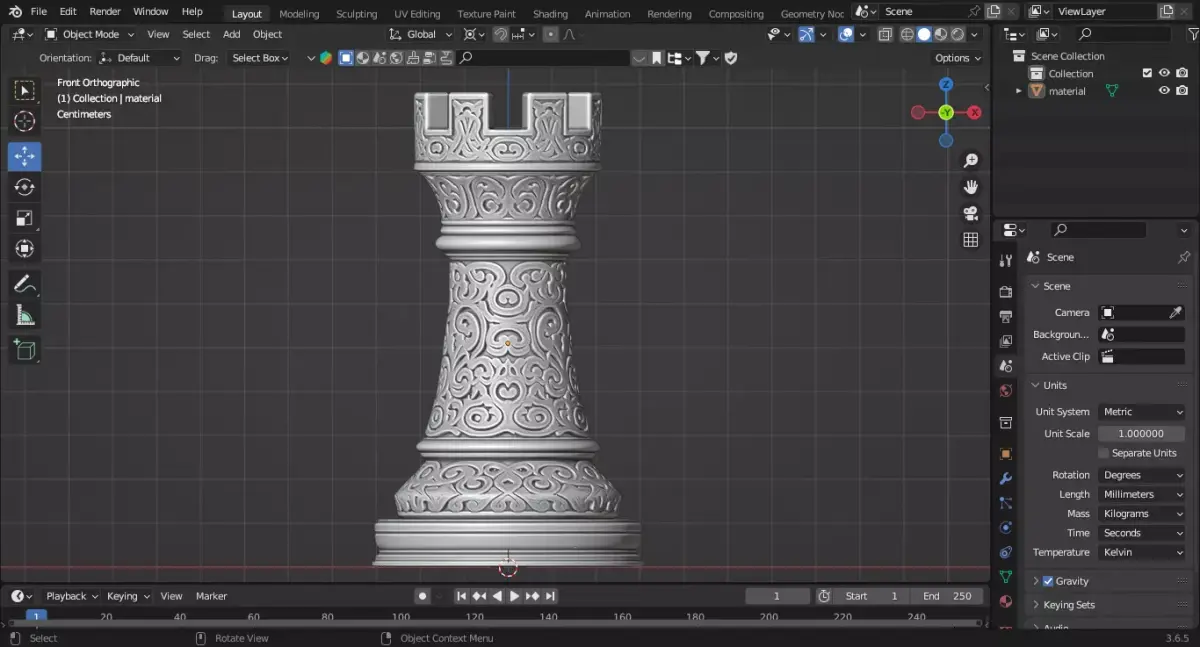Screen dimensions: 1200x647
Task: Open the timeline Marker menu
Action: pos(211,596)
